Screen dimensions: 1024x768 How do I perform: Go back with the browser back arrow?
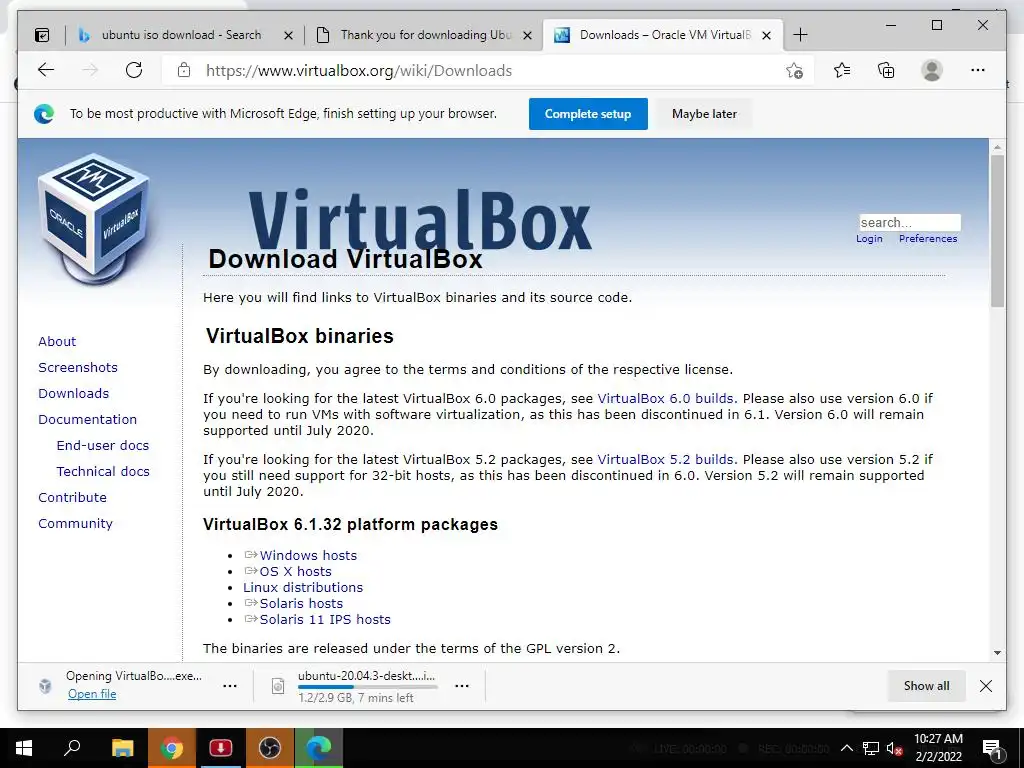click(x=46, y=70)
